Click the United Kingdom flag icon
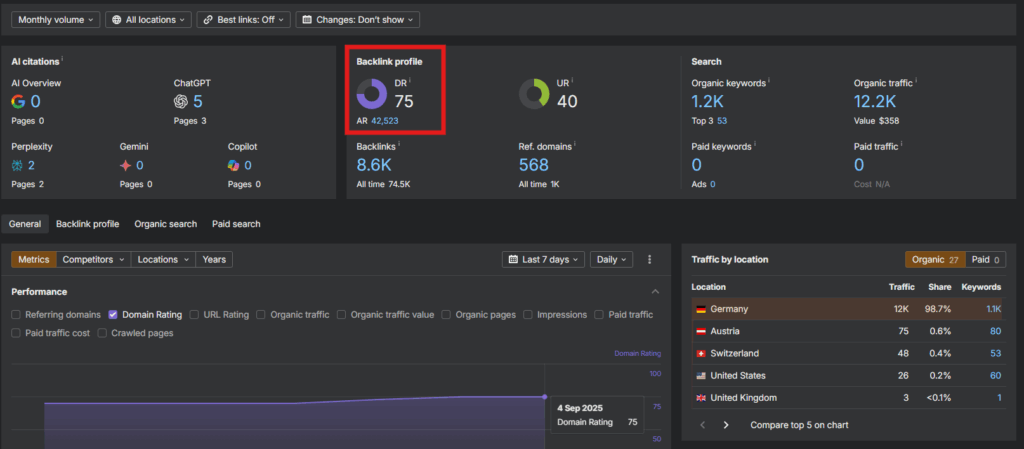The image size is (1024, 449). pyautogui.click(x=699, y=398)
